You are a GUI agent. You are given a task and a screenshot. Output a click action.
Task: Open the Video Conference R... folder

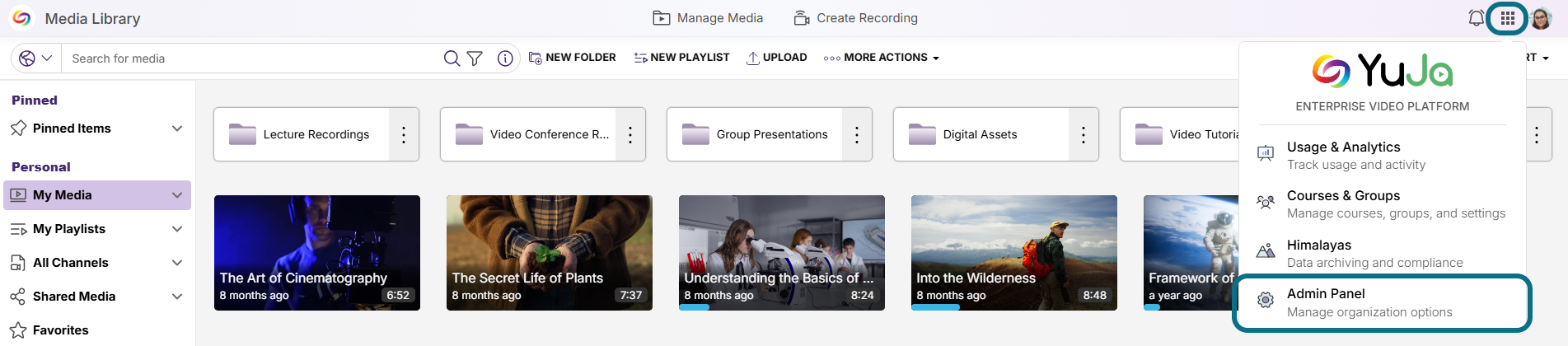click(528, 134)
